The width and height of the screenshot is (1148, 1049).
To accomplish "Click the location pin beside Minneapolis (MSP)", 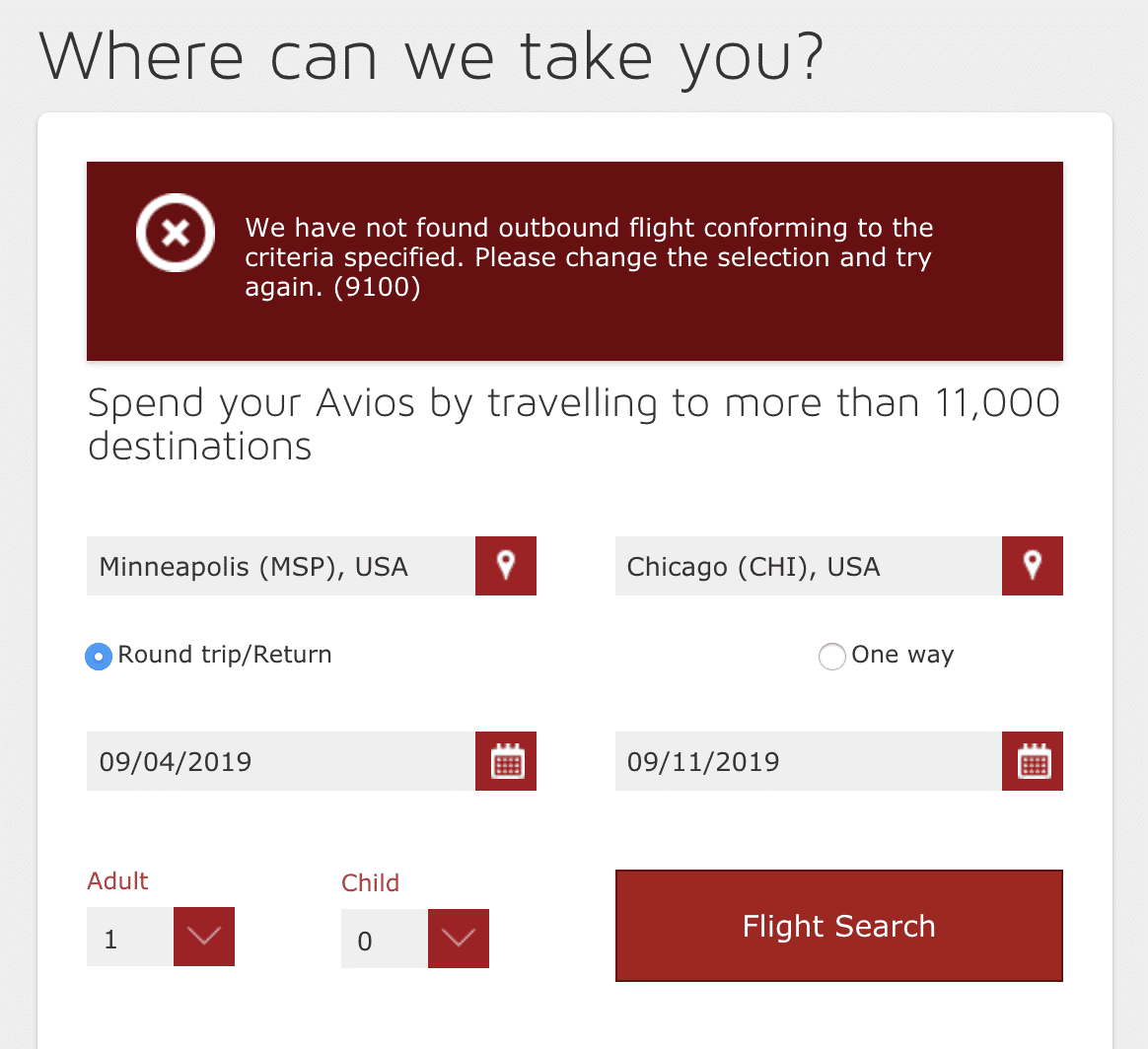I will click(x=506, y=566).
